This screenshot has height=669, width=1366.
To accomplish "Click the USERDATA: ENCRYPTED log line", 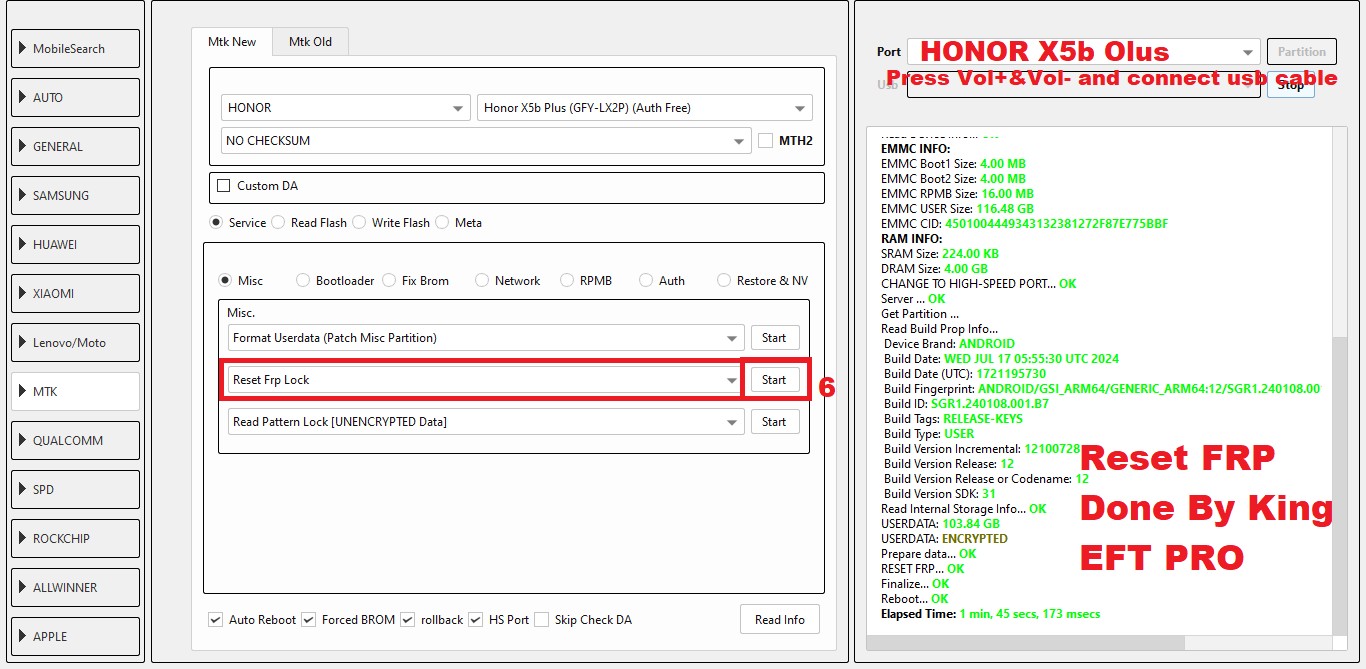I will pyautogui.click(x=944, y=539).
